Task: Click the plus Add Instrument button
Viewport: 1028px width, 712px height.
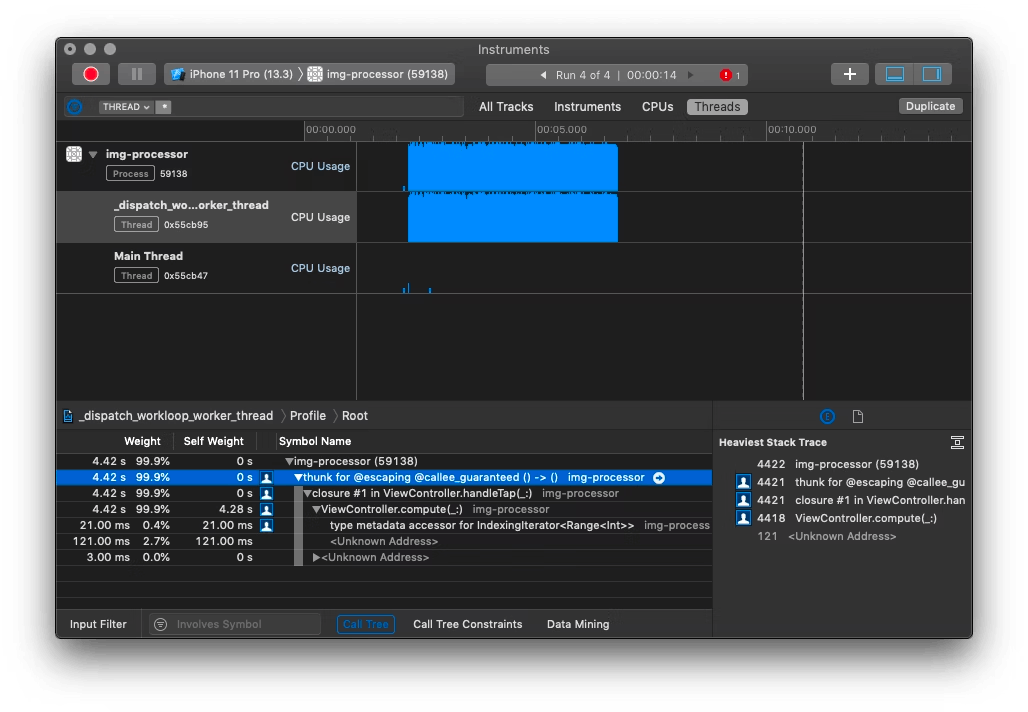Action: [x=850, y=74]
